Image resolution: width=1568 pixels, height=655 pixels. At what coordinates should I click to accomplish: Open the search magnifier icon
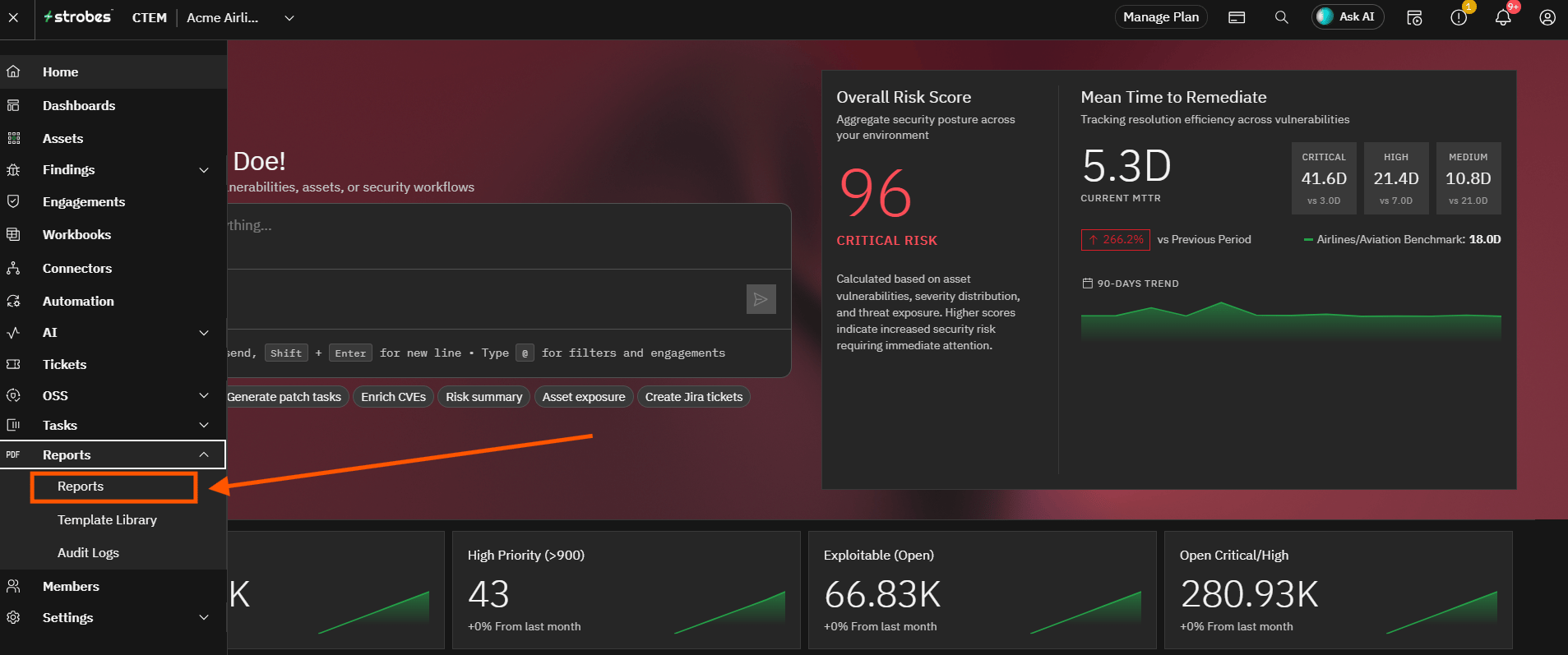[1281, 17]
